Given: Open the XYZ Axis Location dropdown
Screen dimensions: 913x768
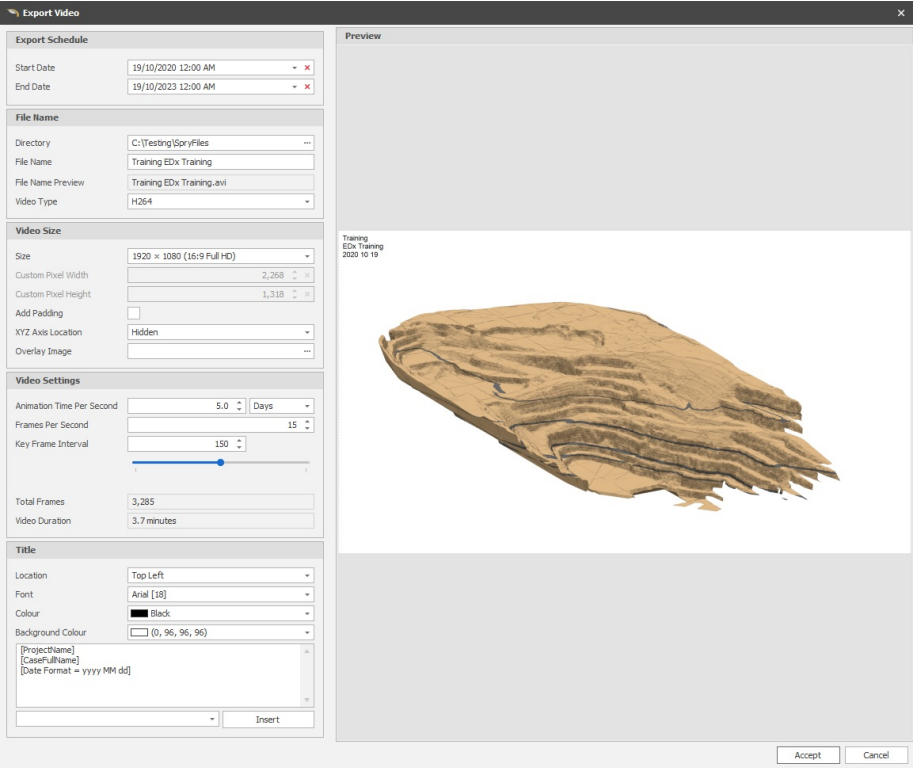Looking at the screenshot, I should tap(305, 331).
